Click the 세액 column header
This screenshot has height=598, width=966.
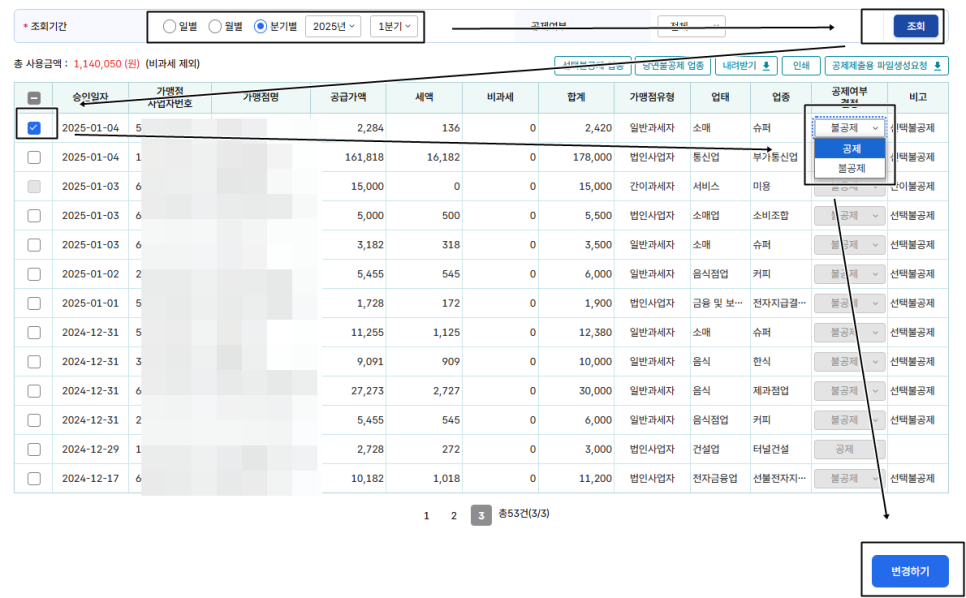pos(424,98)
